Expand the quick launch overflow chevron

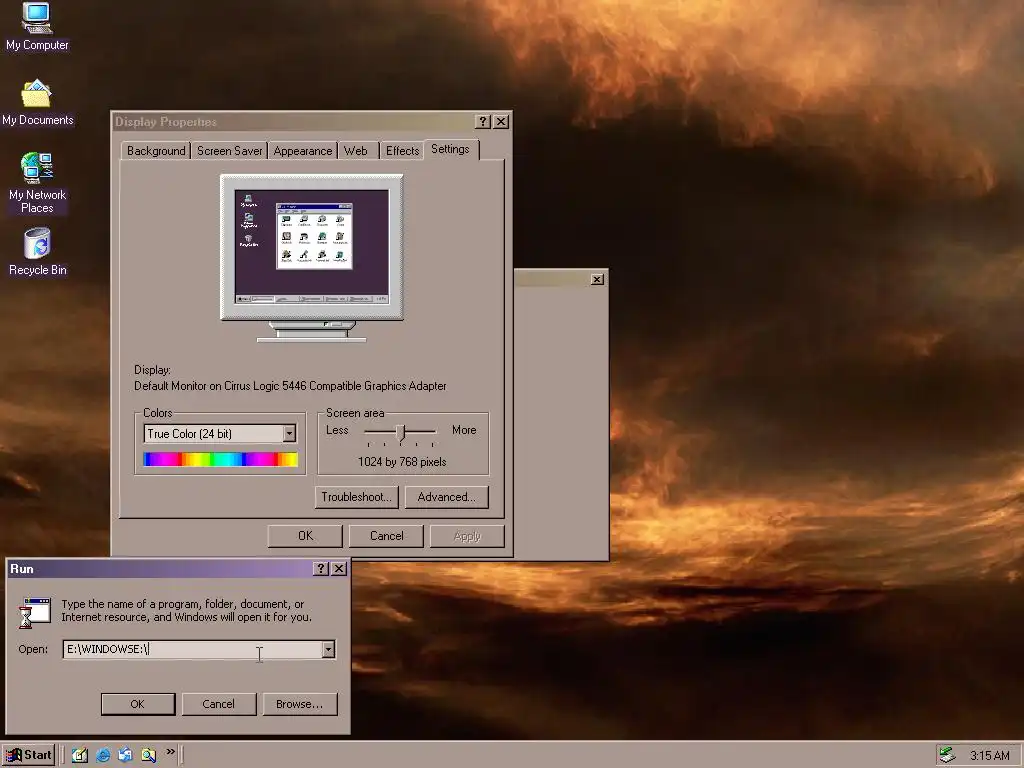tap(170, 752)
